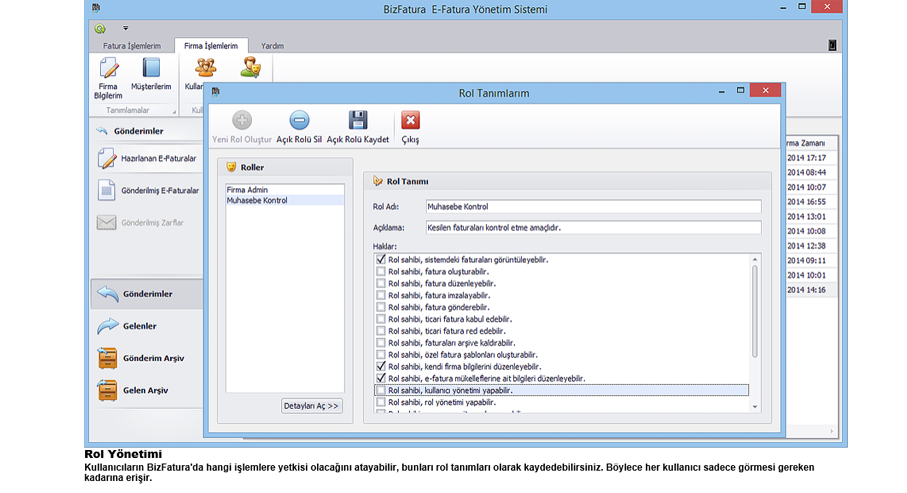Open the Gelen Arşiv section
The height and width of the screenshot is (493, 907).
139,389
